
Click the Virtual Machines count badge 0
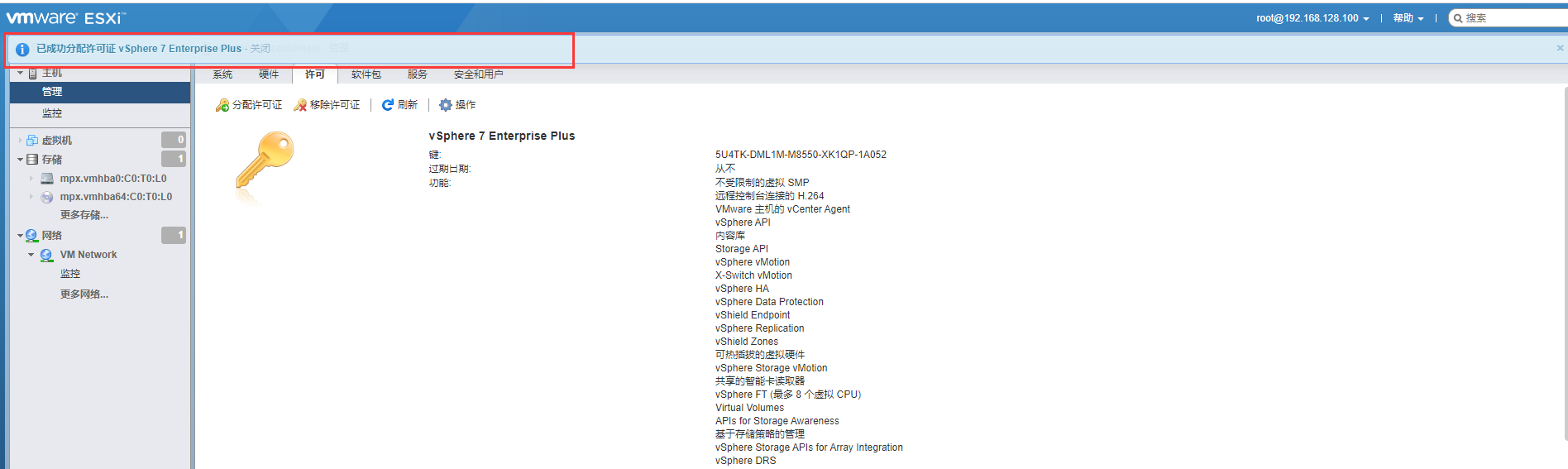click(174, 140)
